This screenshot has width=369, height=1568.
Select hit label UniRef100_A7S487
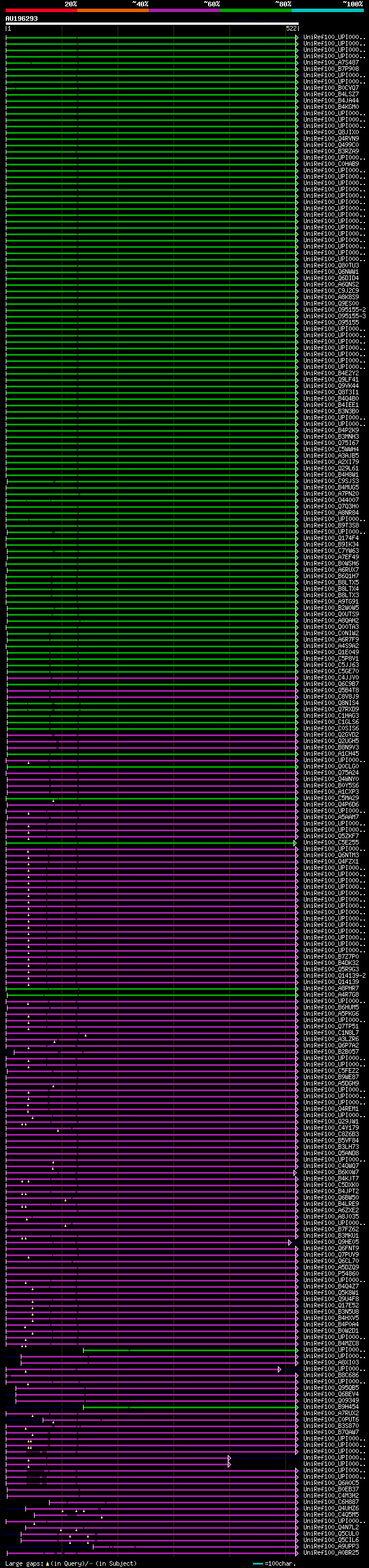(x=332, y=63)
